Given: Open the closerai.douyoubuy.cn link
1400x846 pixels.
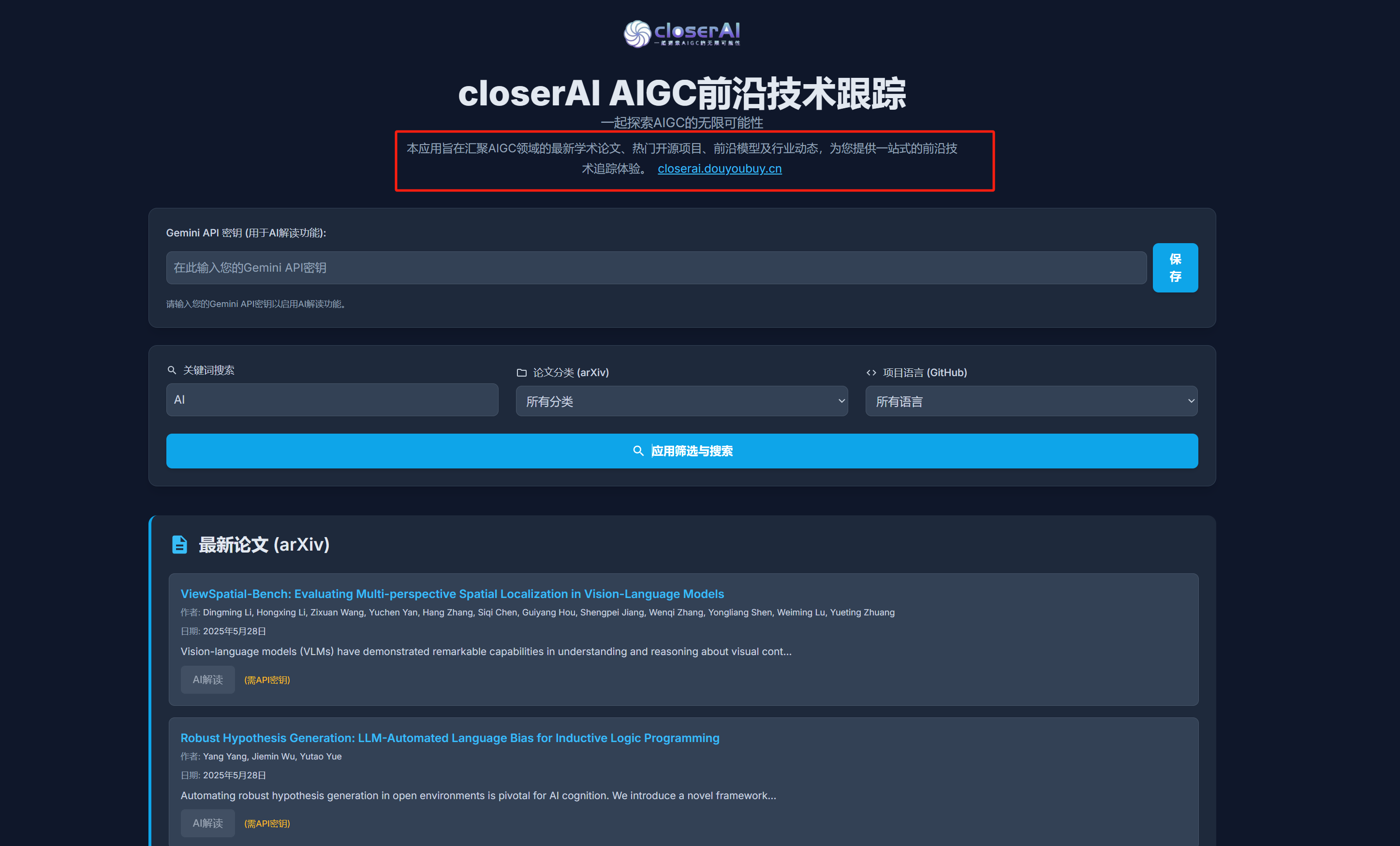Looking at the screenshot, I should [x=719, y=169].
